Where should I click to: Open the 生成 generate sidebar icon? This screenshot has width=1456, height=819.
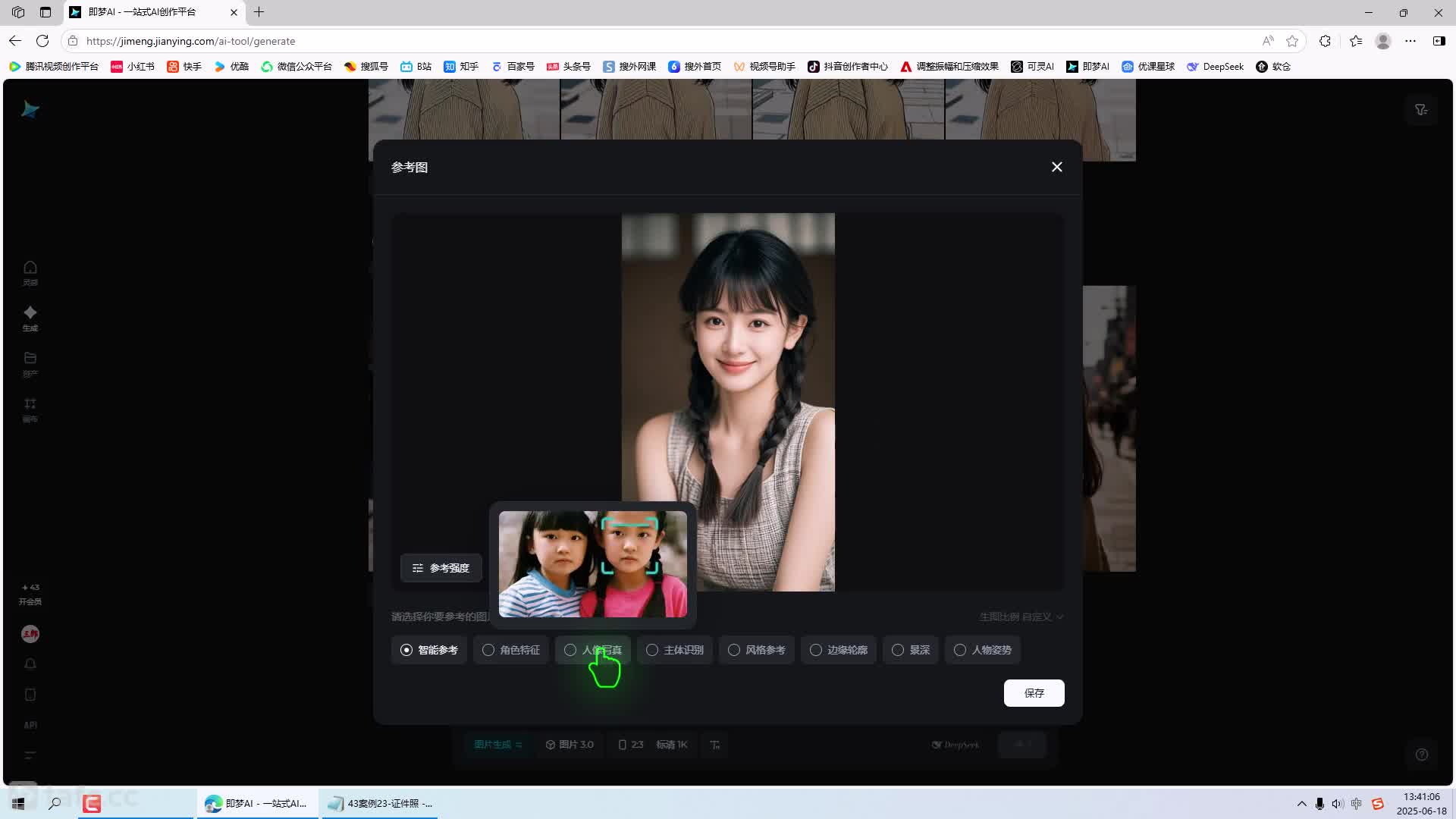point(30,318)
